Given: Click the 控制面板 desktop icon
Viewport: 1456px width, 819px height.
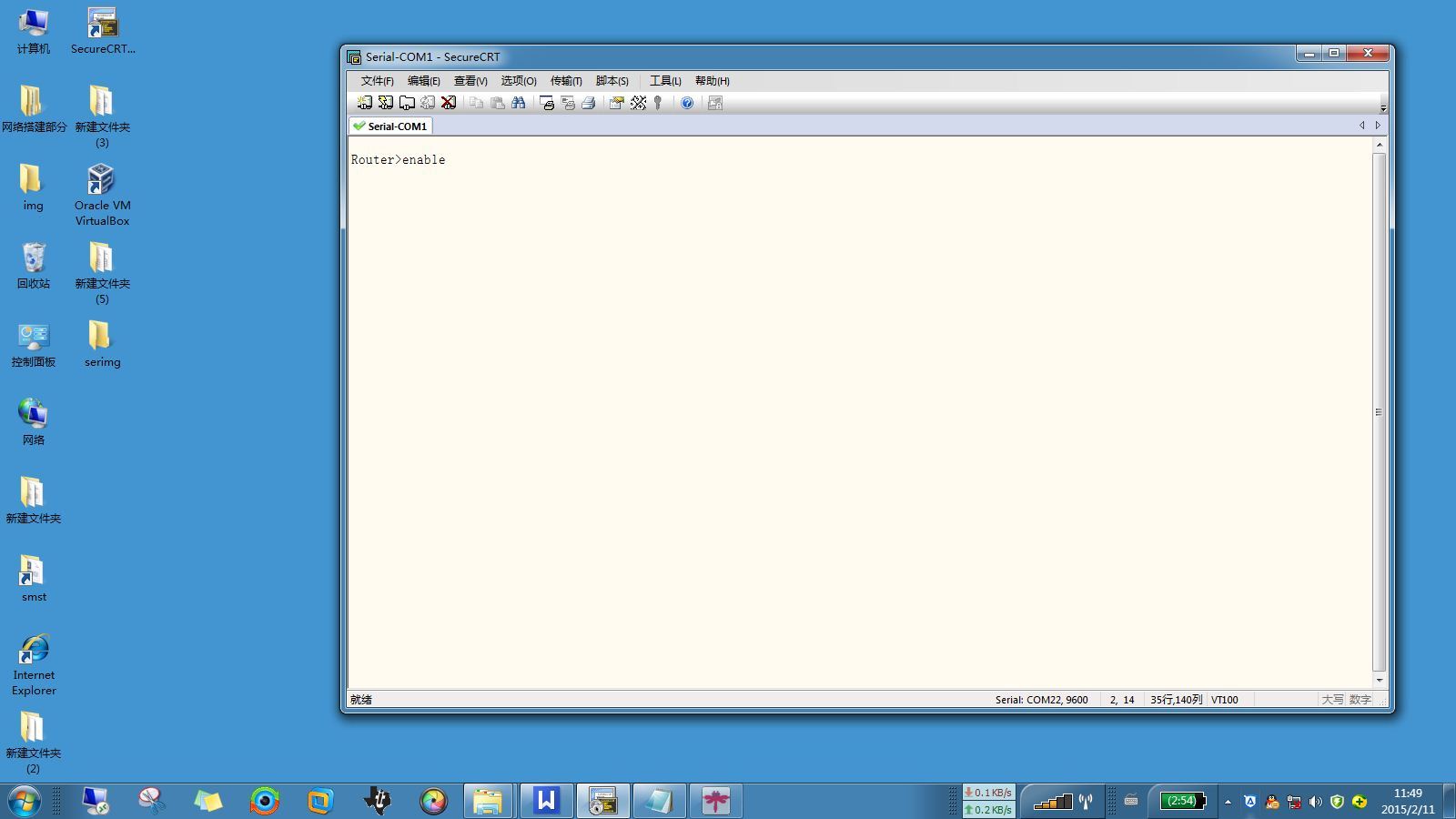Looking at the screenshot, I should point(34,344).
